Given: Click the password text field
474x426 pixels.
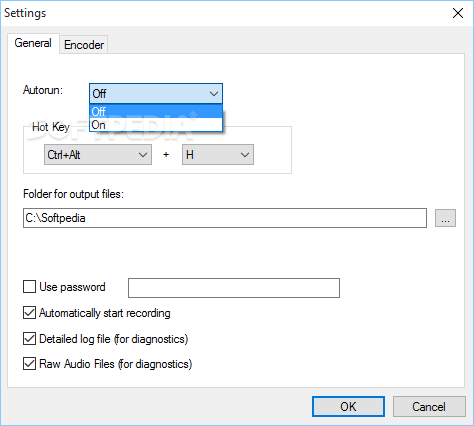Looking at the screenshot, I should pos(234,288).
